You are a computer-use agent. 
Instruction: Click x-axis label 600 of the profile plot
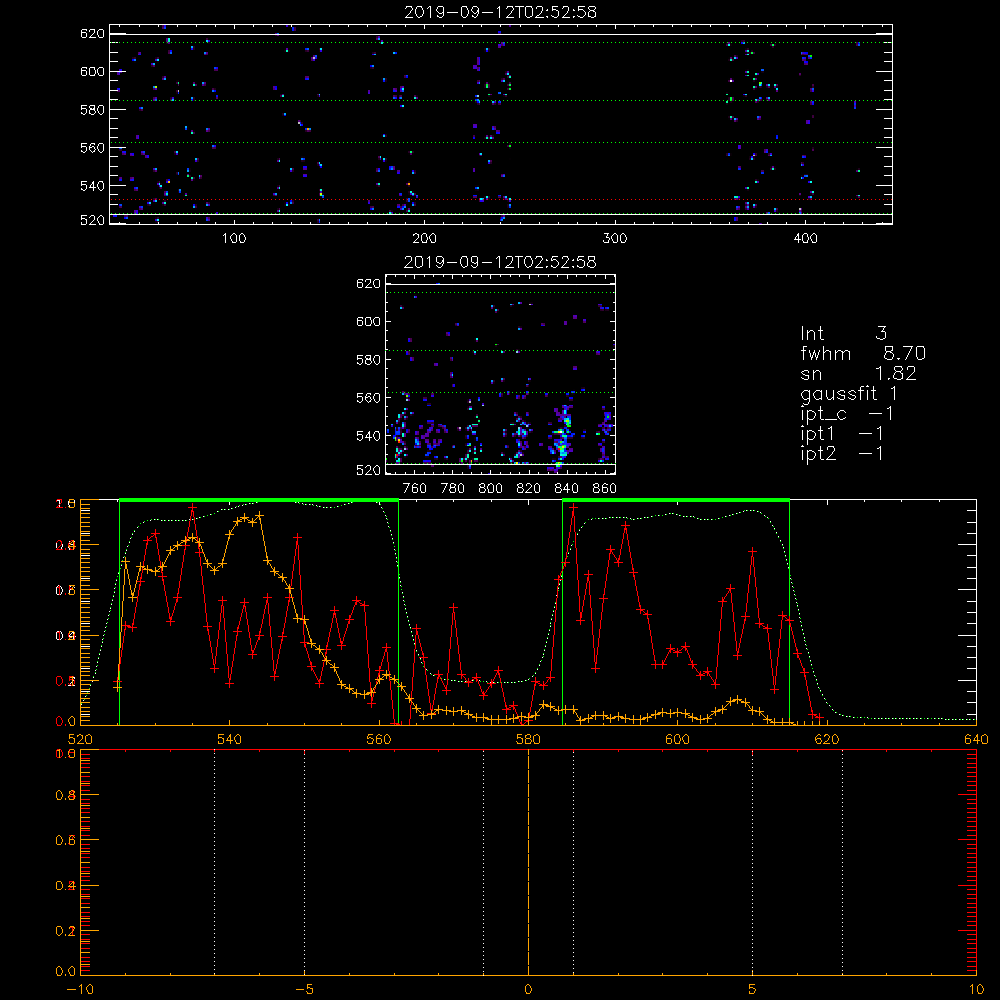677,740
